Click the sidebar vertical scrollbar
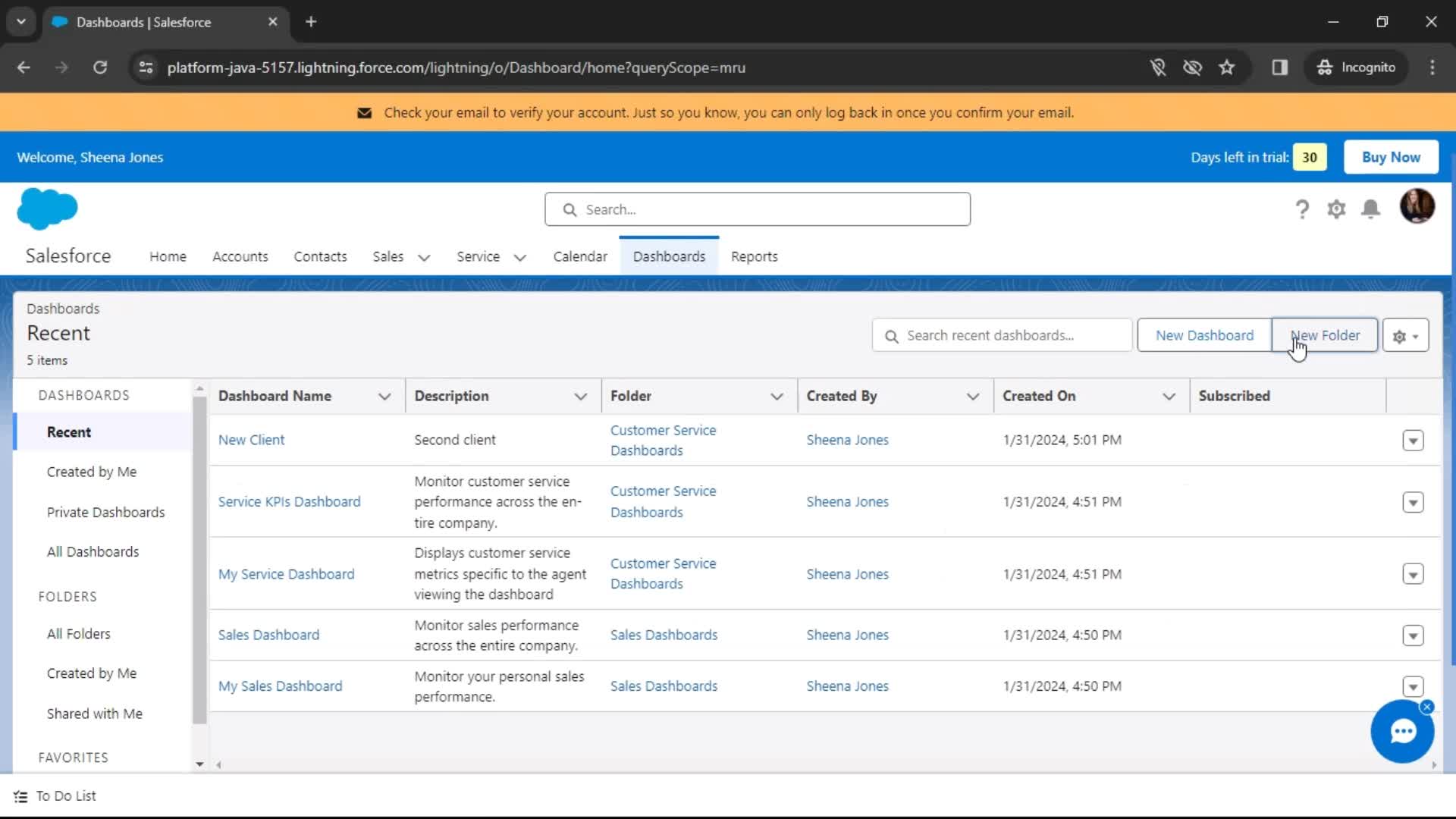The image size is (1456, 819). pos(199,561)
